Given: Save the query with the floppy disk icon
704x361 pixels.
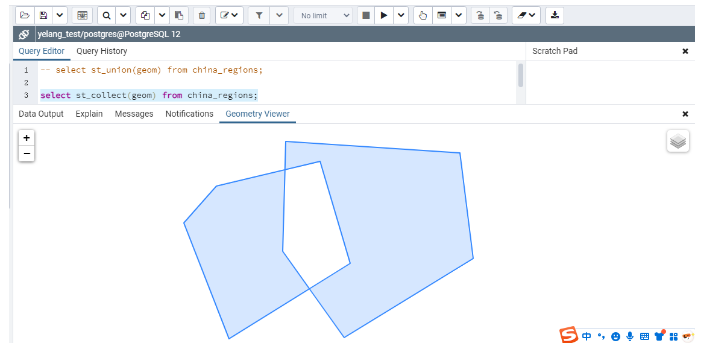Looking at the screenshot, I should 43,15.
